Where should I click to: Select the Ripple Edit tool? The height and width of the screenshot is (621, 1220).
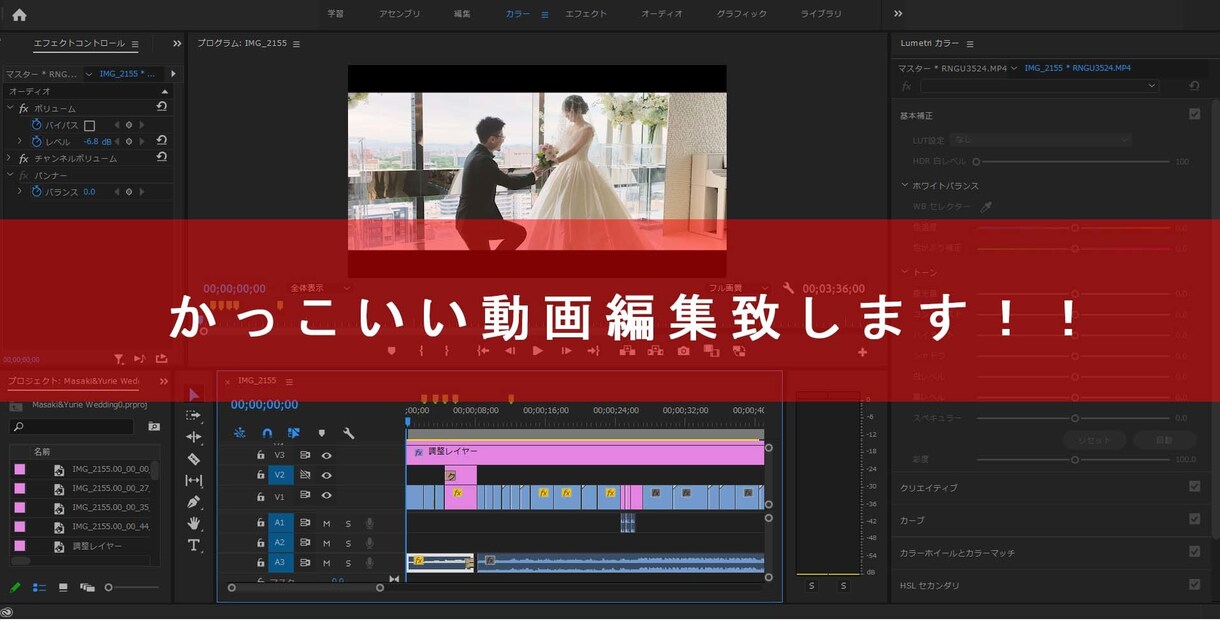[x=194, y=437]
